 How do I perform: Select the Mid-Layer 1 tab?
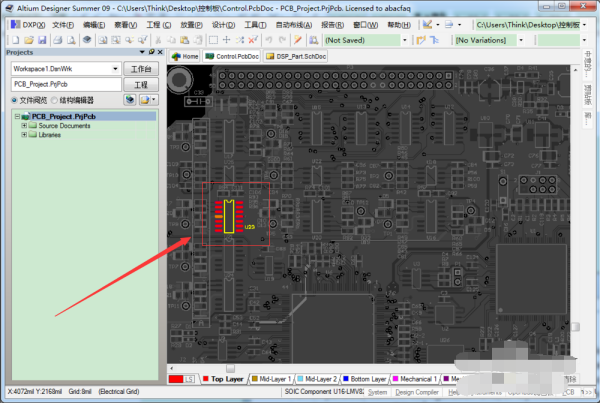pos(271,379)
